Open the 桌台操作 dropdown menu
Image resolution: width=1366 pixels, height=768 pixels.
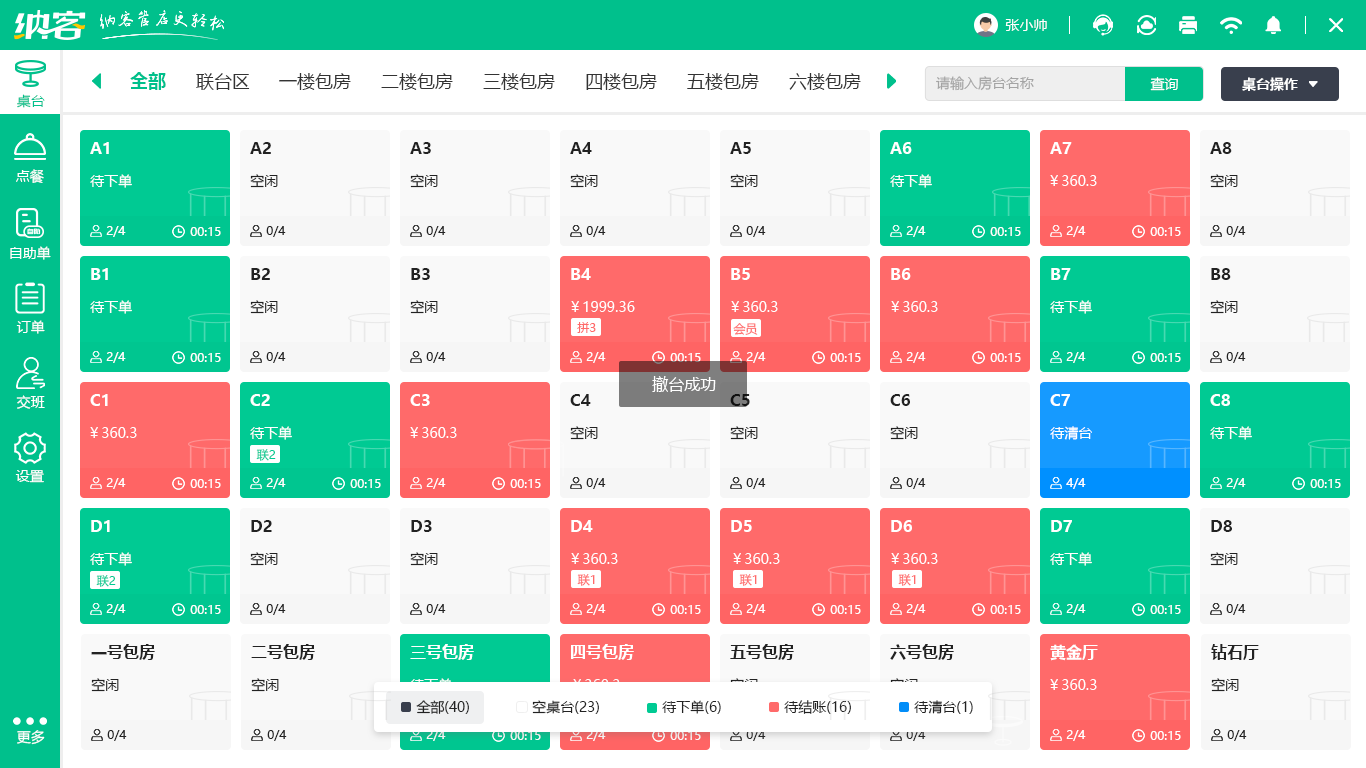pos(1279,84)
